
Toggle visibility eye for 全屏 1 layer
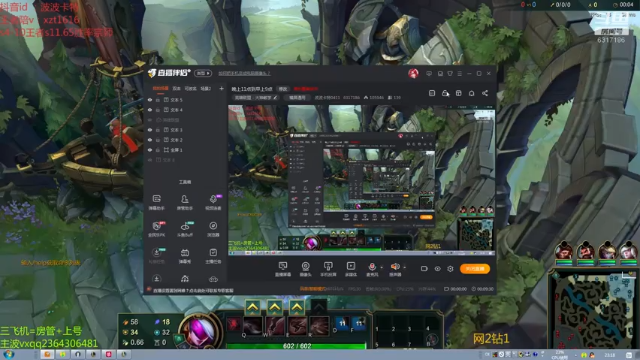tap(150, 150)
